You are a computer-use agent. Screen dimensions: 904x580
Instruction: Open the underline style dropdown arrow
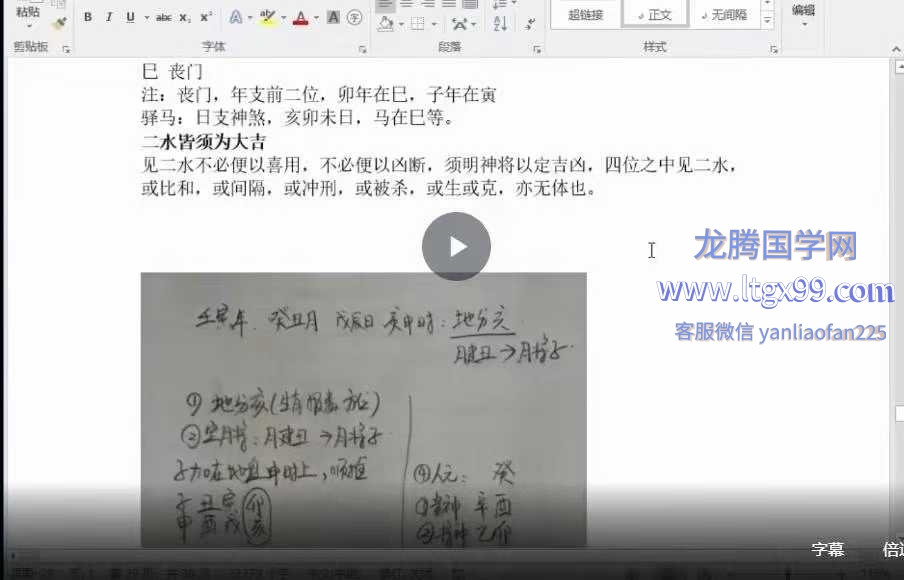(146, 18)
